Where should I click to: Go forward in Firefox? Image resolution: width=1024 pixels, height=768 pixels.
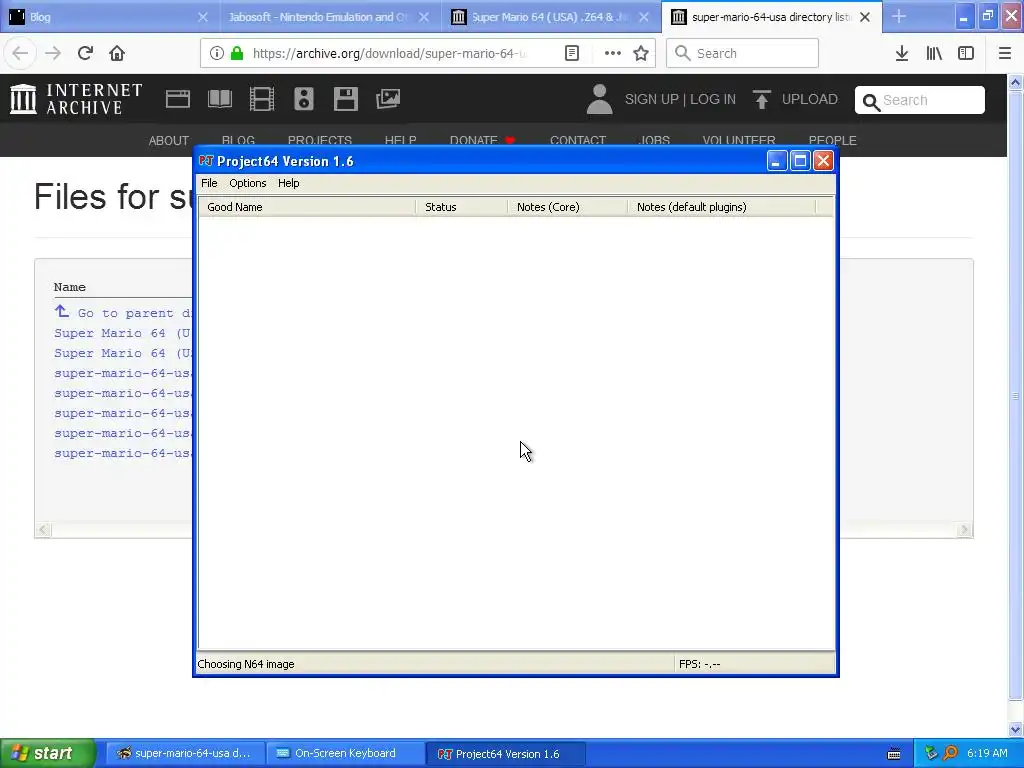coord(53,53)
